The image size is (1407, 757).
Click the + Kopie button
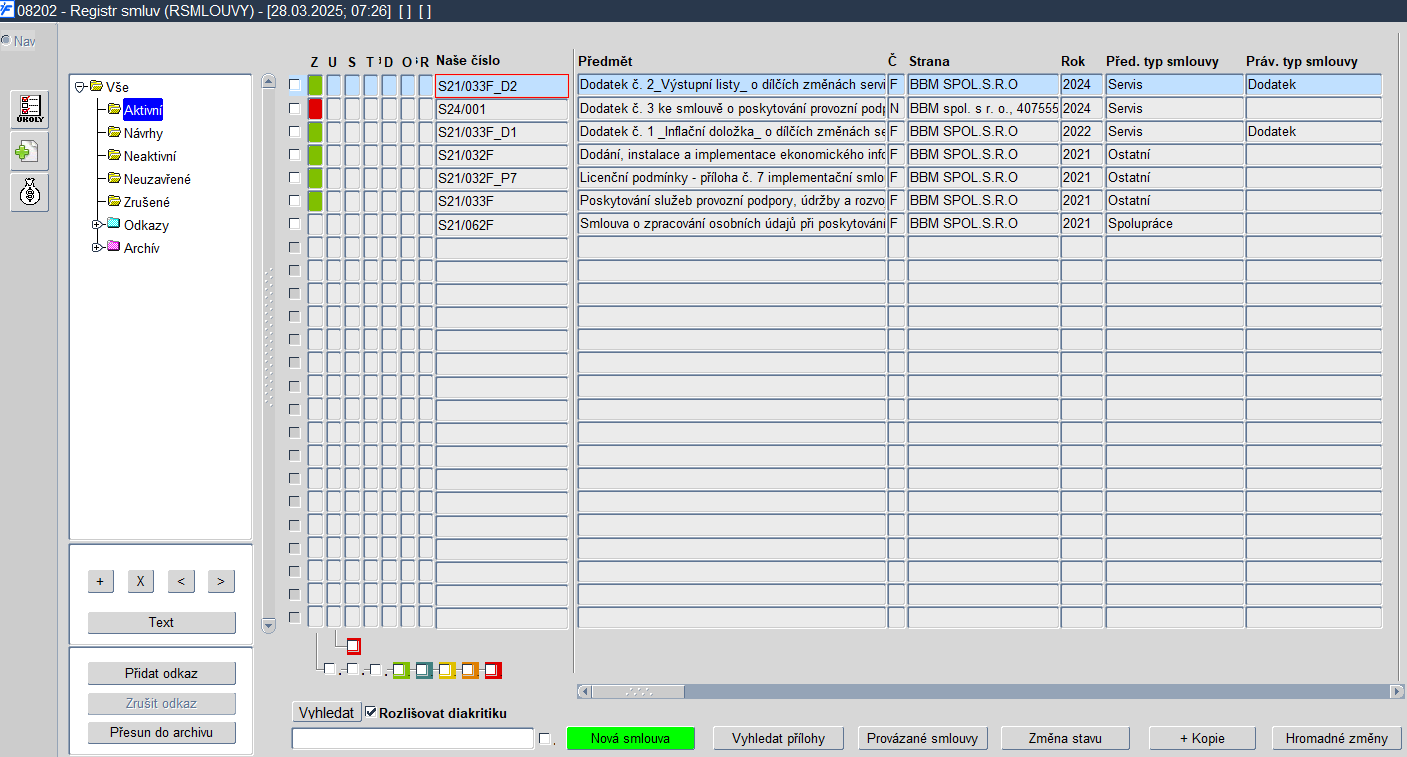point(1201,738)
